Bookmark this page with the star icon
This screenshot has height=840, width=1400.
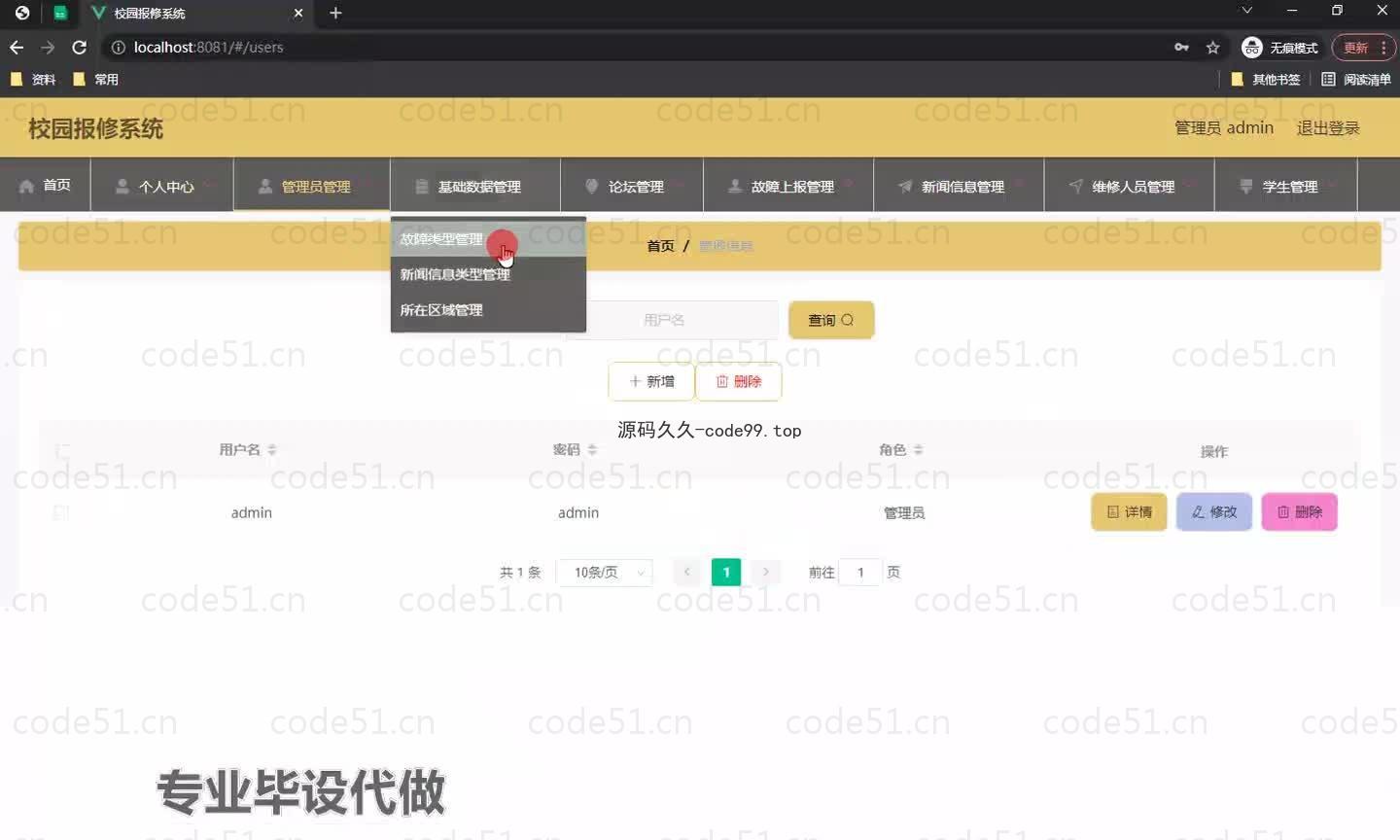click(x=1212, y=48)
